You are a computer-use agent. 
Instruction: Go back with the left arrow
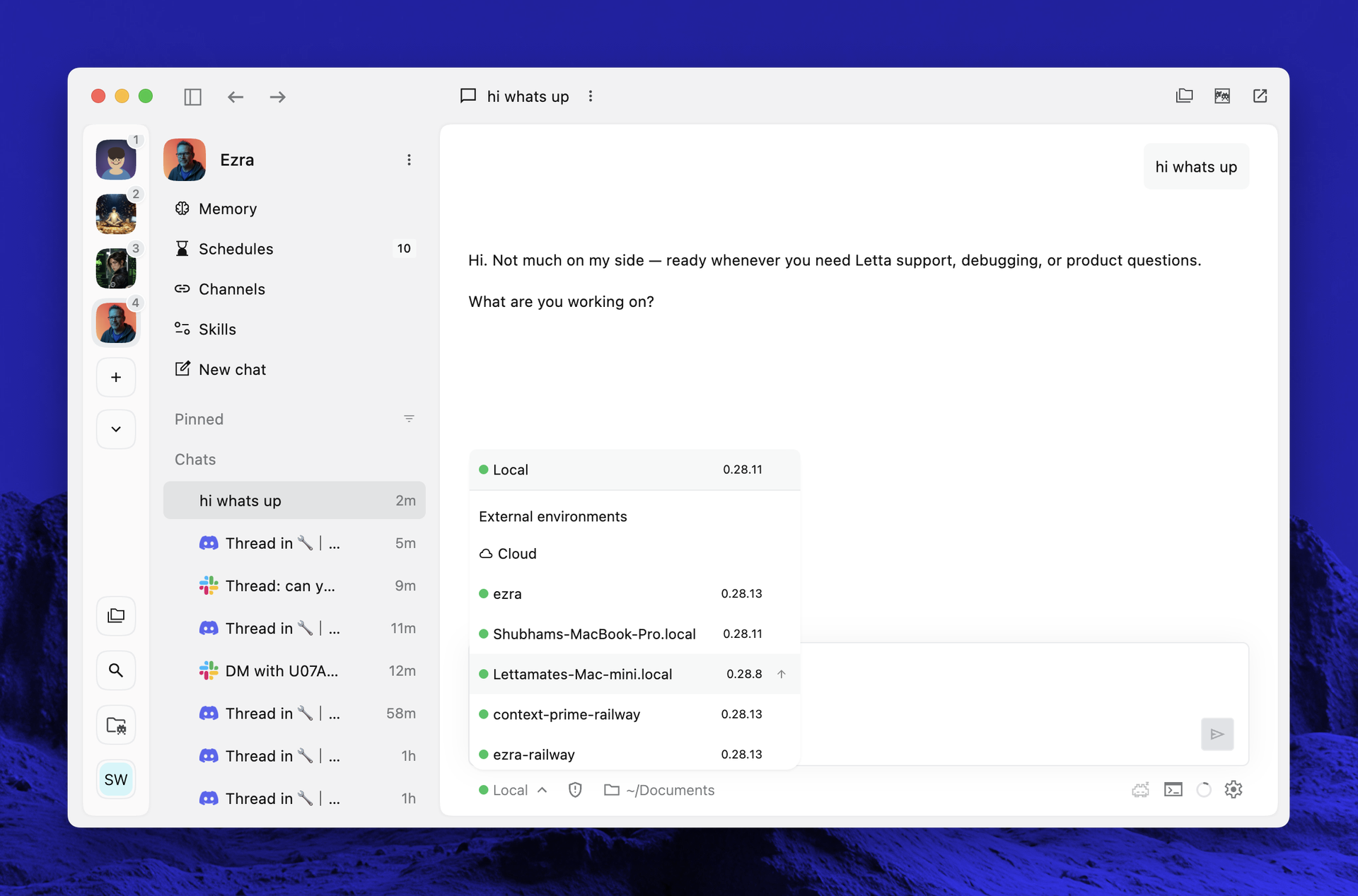pos(236,97)
